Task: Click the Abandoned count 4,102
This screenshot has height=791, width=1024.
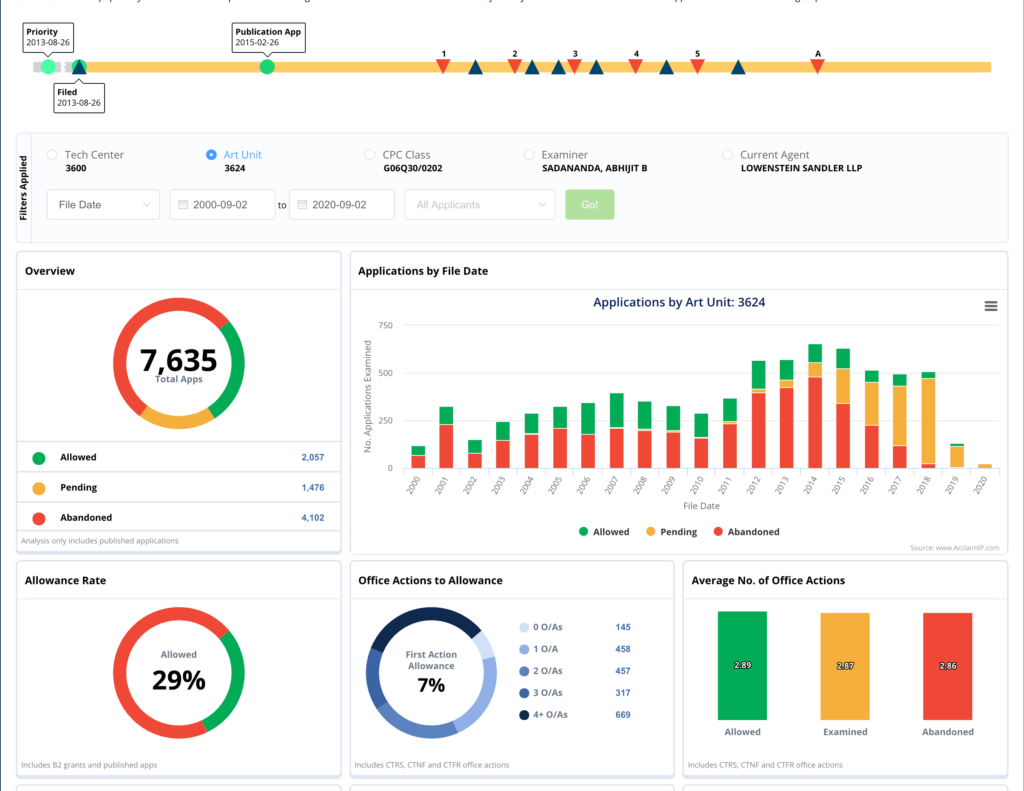Action: pyautogui.click(x=312, y=517)
